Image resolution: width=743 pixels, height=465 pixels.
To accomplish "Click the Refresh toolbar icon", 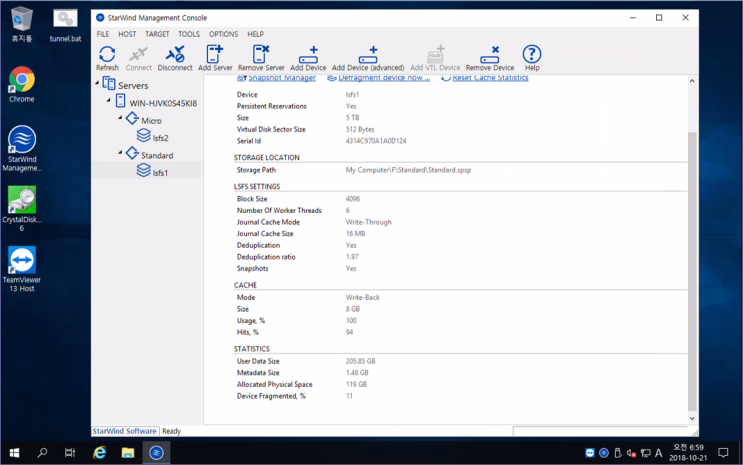I will (107, 58).
